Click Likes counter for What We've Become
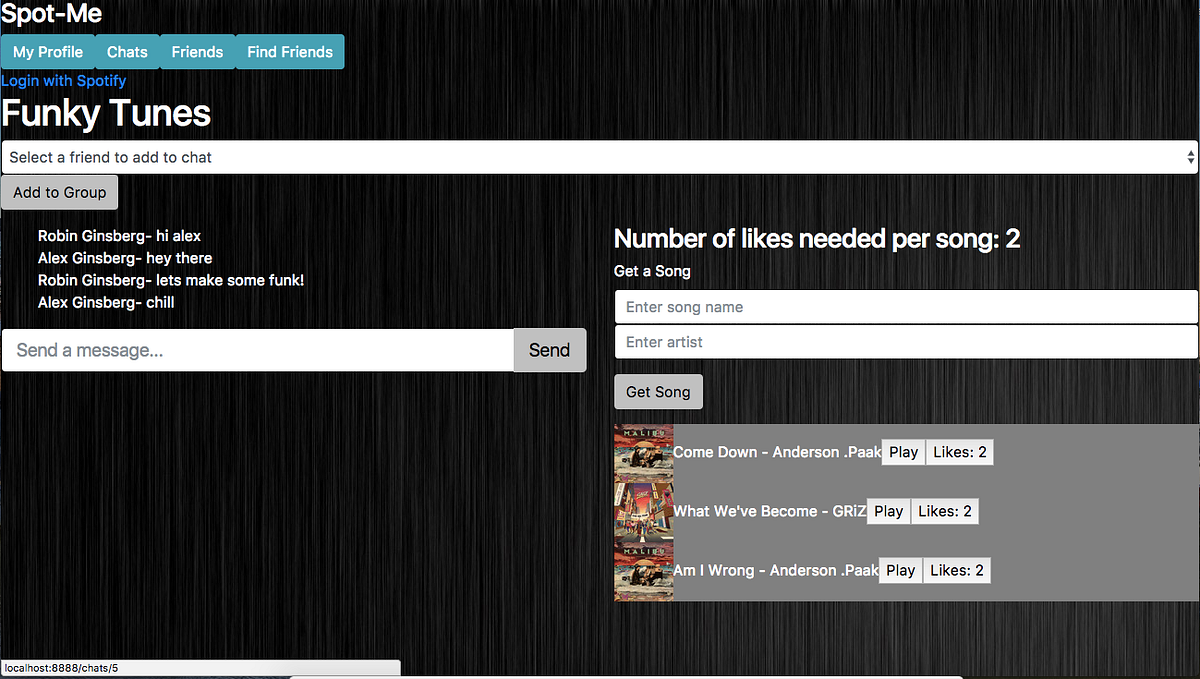The height and width of the screenshot is (679, 1200). (944, 511)
